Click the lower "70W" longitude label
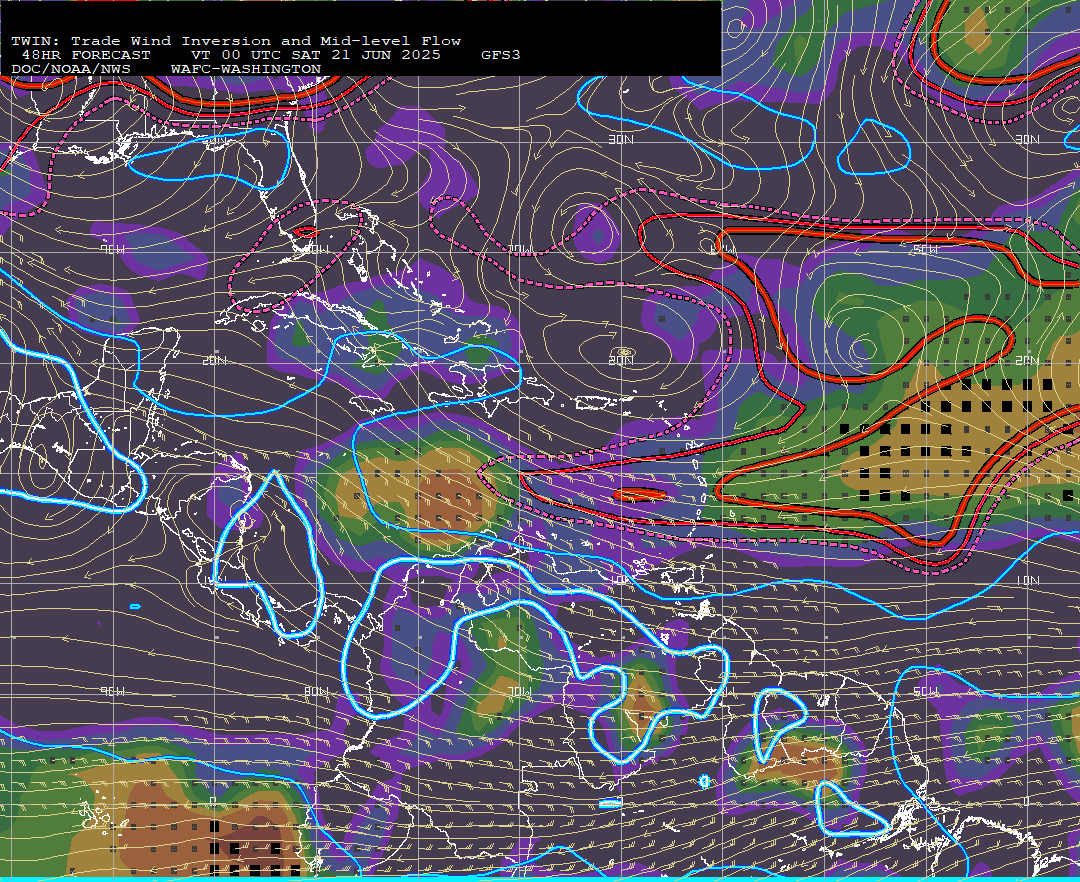The width and height of the screenshot is (1080, 882). click(519, 691)
